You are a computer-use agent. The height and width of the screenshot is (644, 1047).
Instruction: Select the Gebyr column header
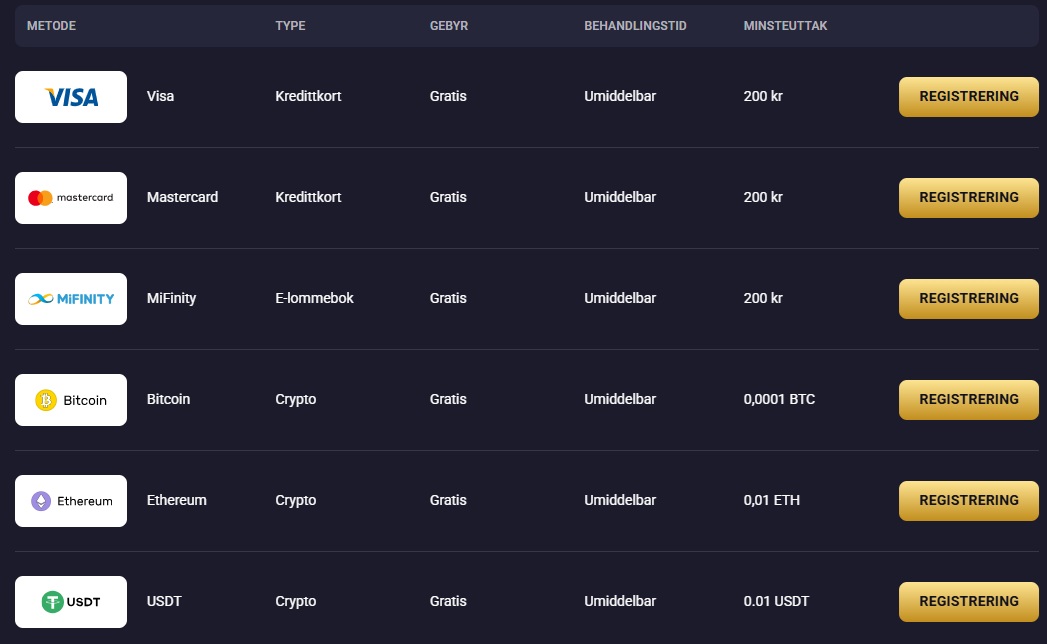point(449,25)
